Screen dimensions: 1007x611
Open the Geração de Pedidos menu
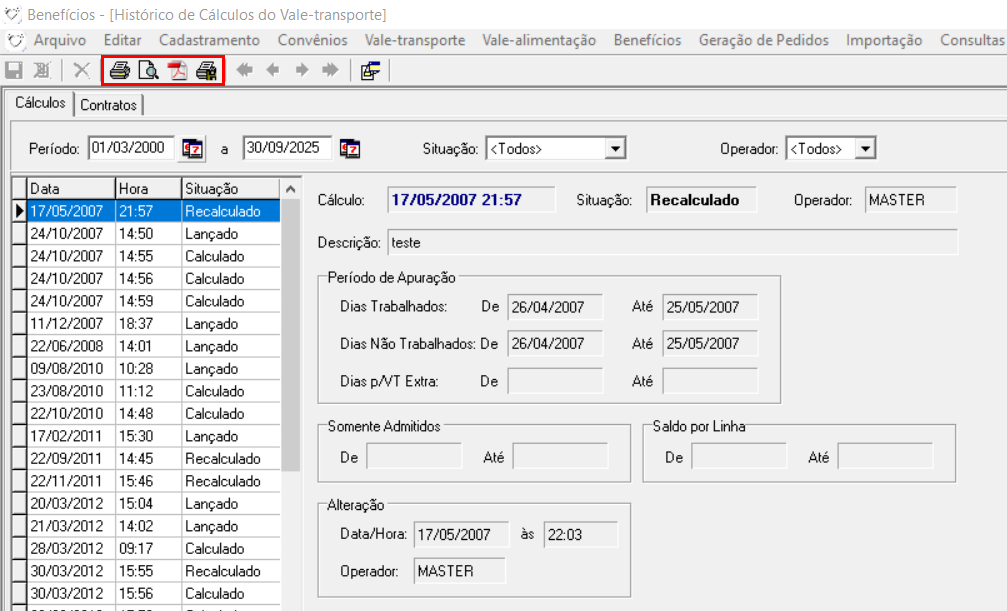point(763,40)
